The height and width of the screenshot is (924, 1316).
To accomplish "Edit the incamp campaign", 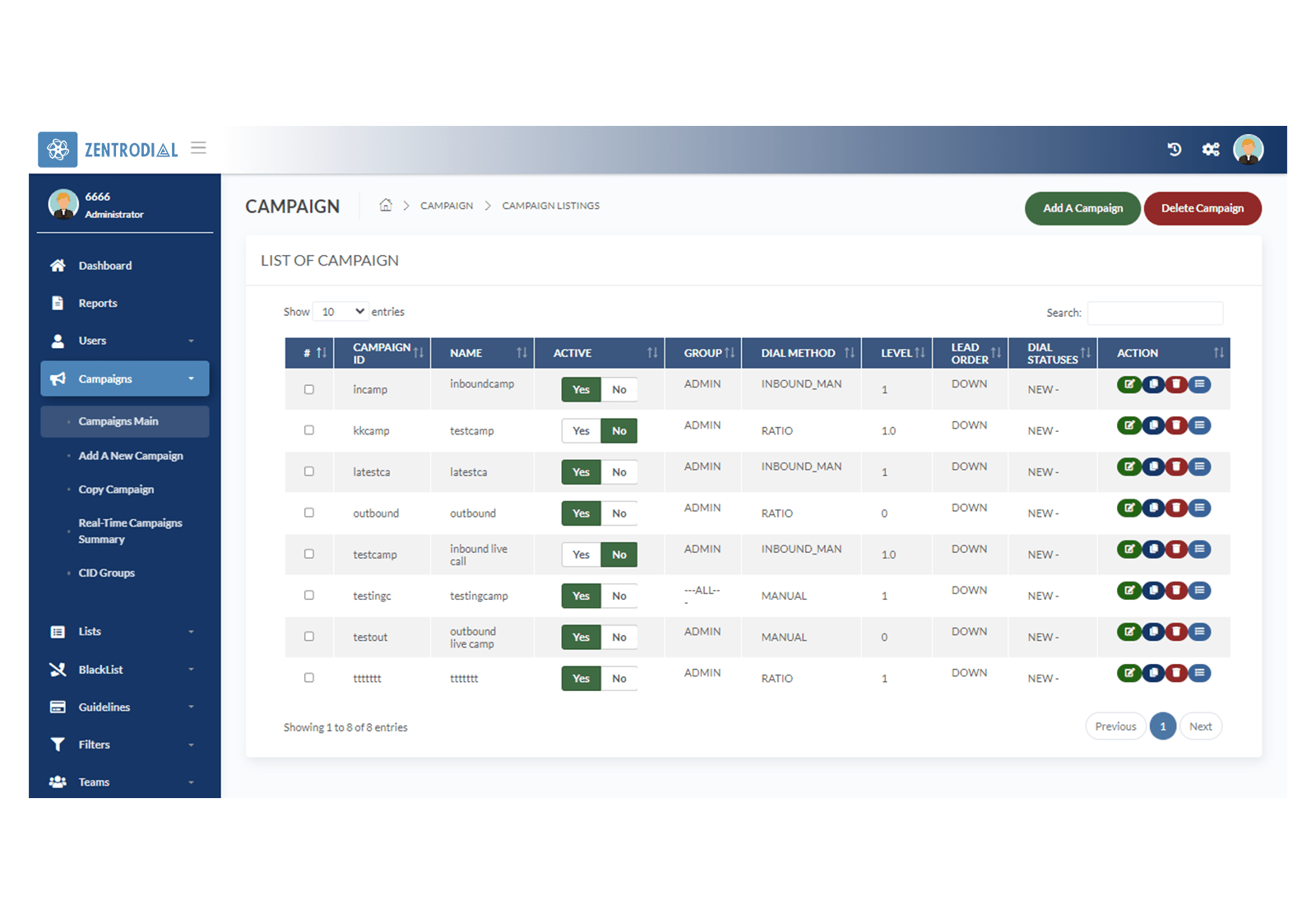I will click(1128, 384).
